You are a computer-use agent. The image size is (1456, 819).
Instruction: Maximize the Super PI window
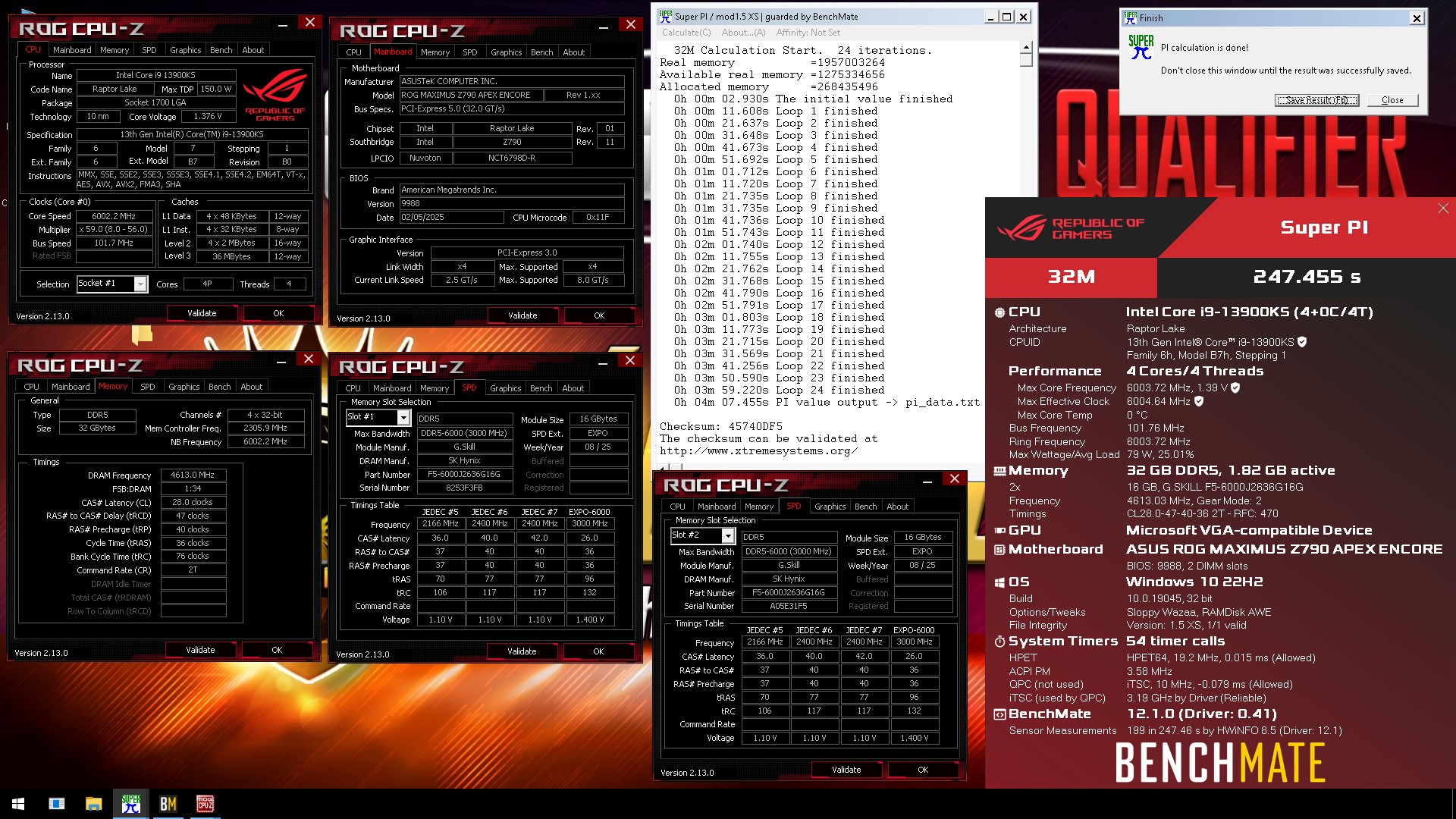click(x=1006, y=17)
